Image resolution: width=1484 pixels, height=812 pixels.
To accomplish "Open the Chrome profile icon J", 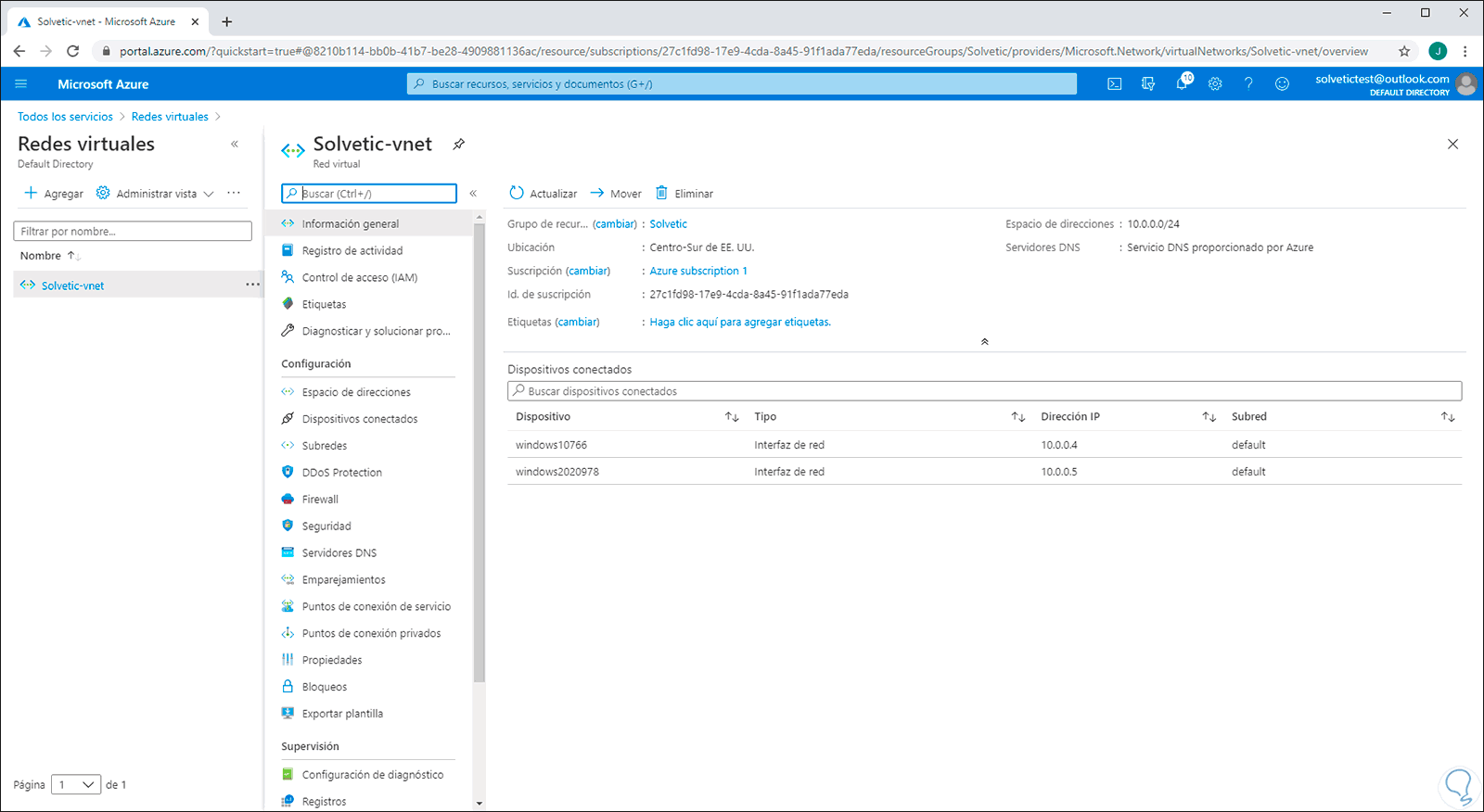I will (1438, 51).
